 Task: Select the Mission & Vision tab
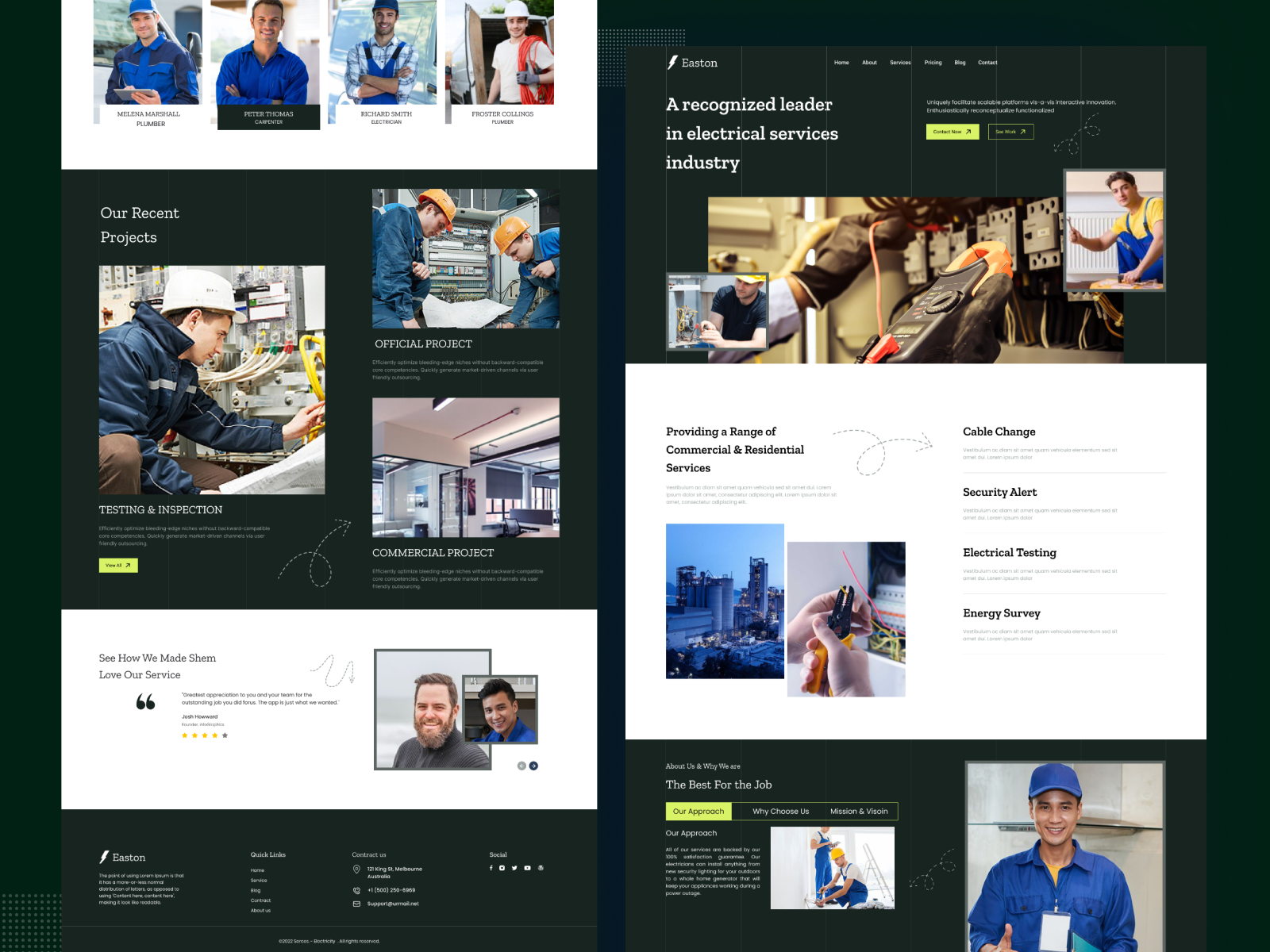click(x=859, y=812)
